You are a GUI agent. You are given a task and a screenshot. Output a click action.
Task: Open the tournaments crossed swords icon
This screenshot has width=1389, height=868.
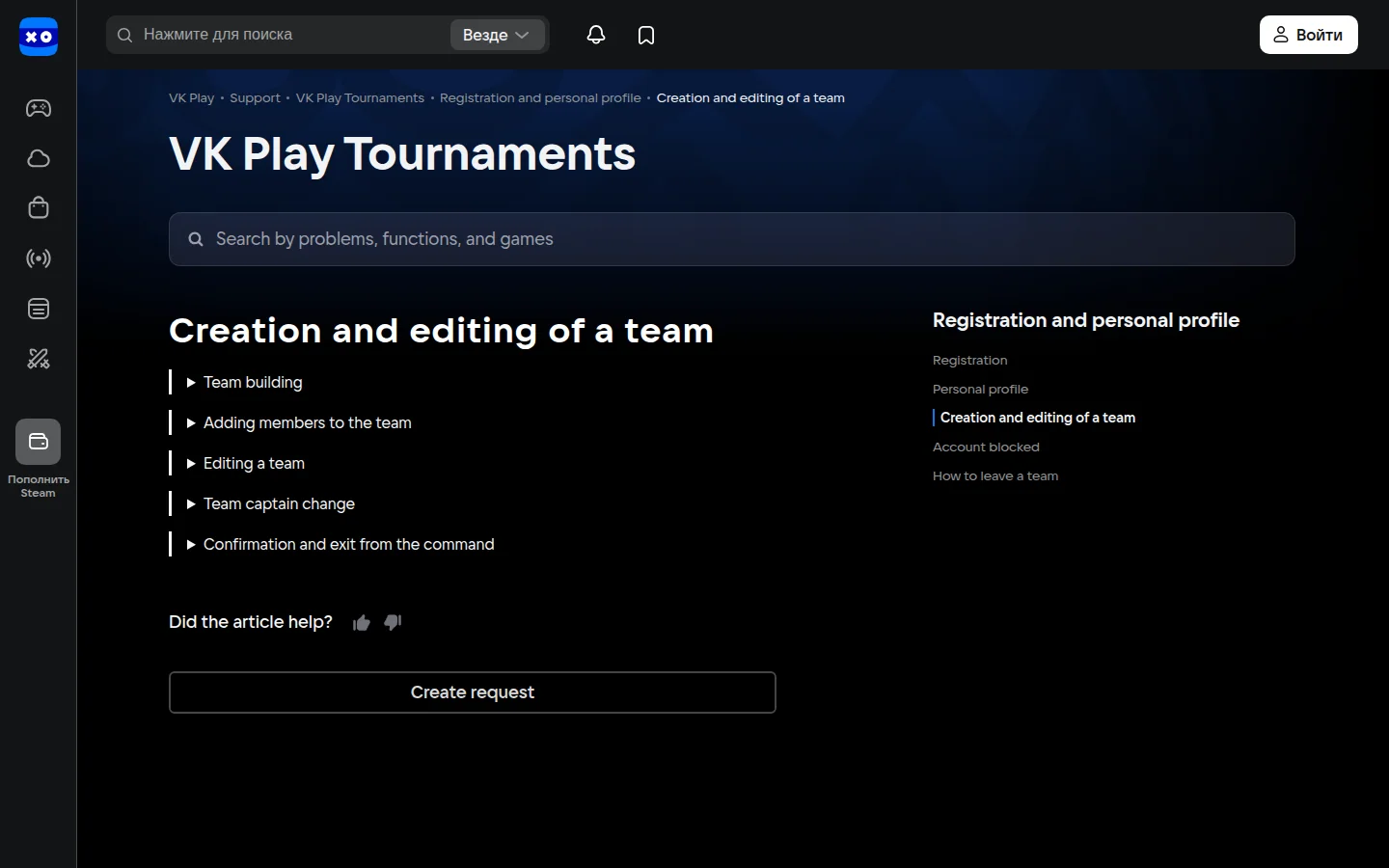[x=39, y=359]
